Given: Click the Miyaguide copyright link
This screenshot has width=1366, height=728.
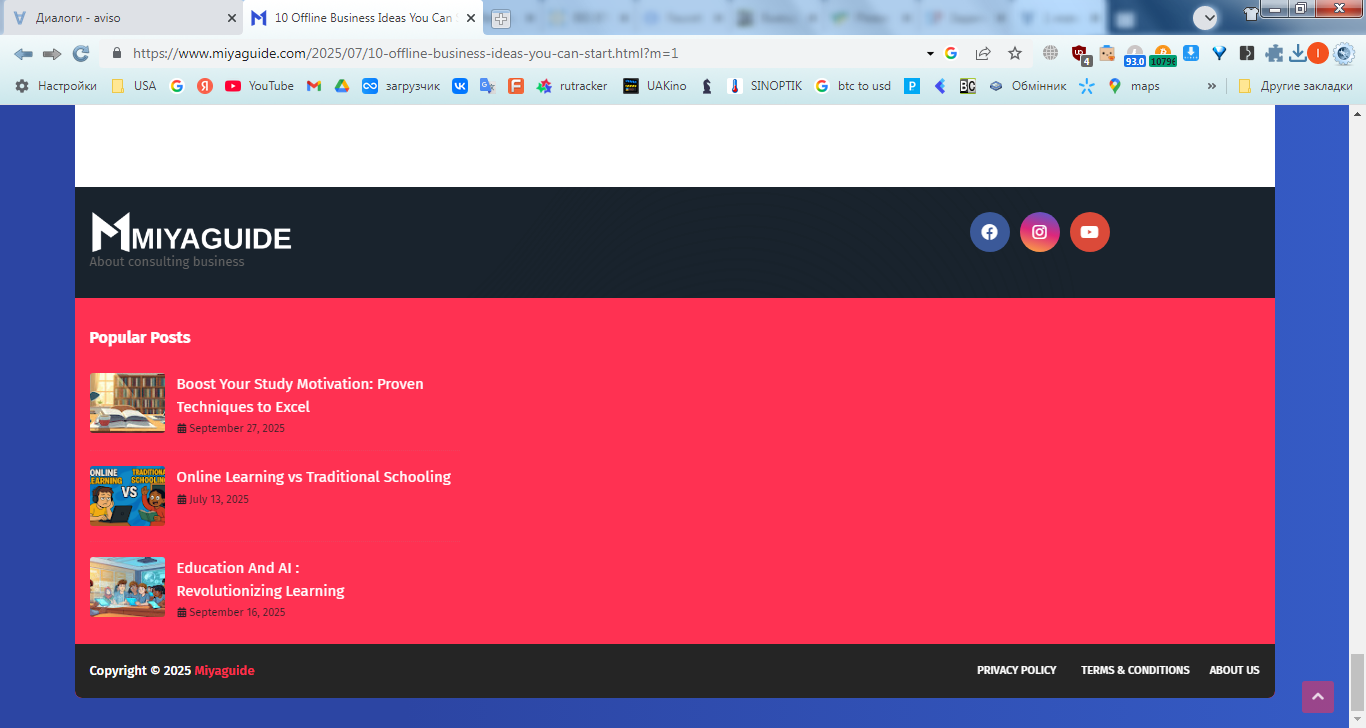Looking at the screenshot, I should [x=224, y=671].
